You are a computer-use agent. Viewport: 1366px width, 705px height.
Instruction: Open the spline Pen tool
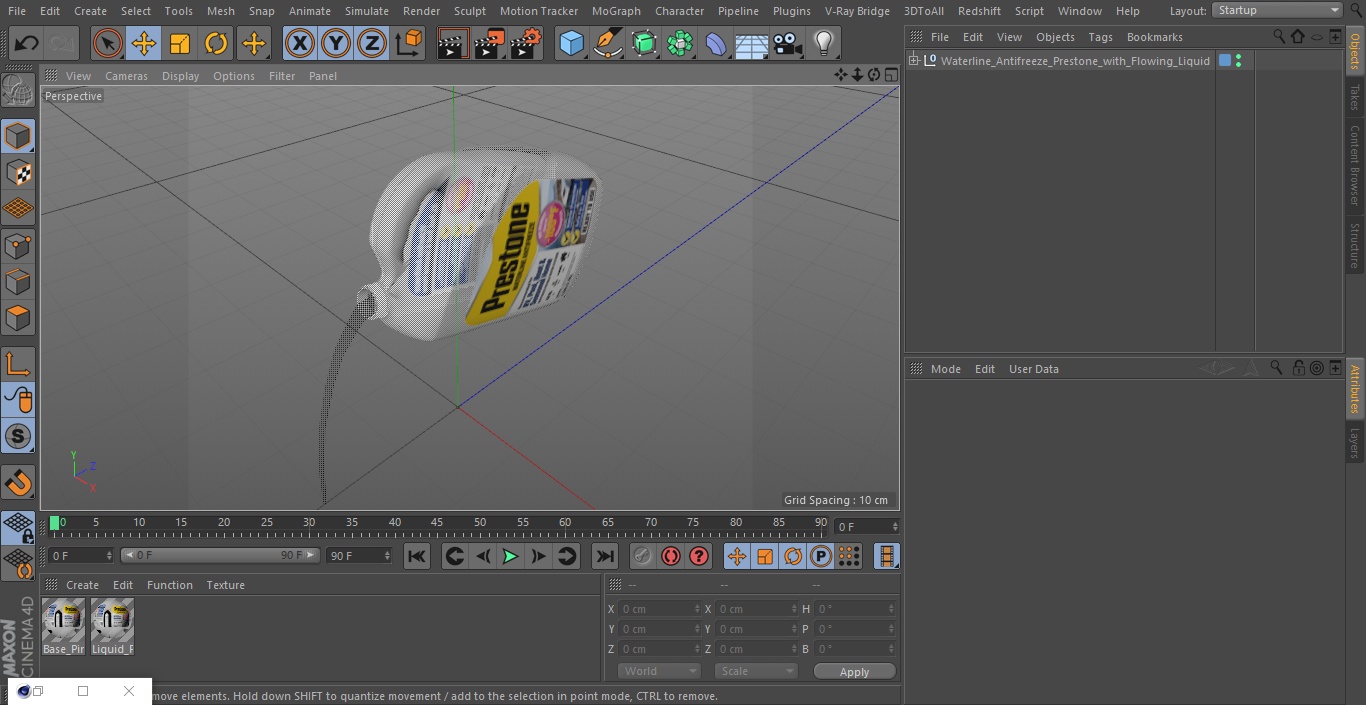[x=607, y=43]
